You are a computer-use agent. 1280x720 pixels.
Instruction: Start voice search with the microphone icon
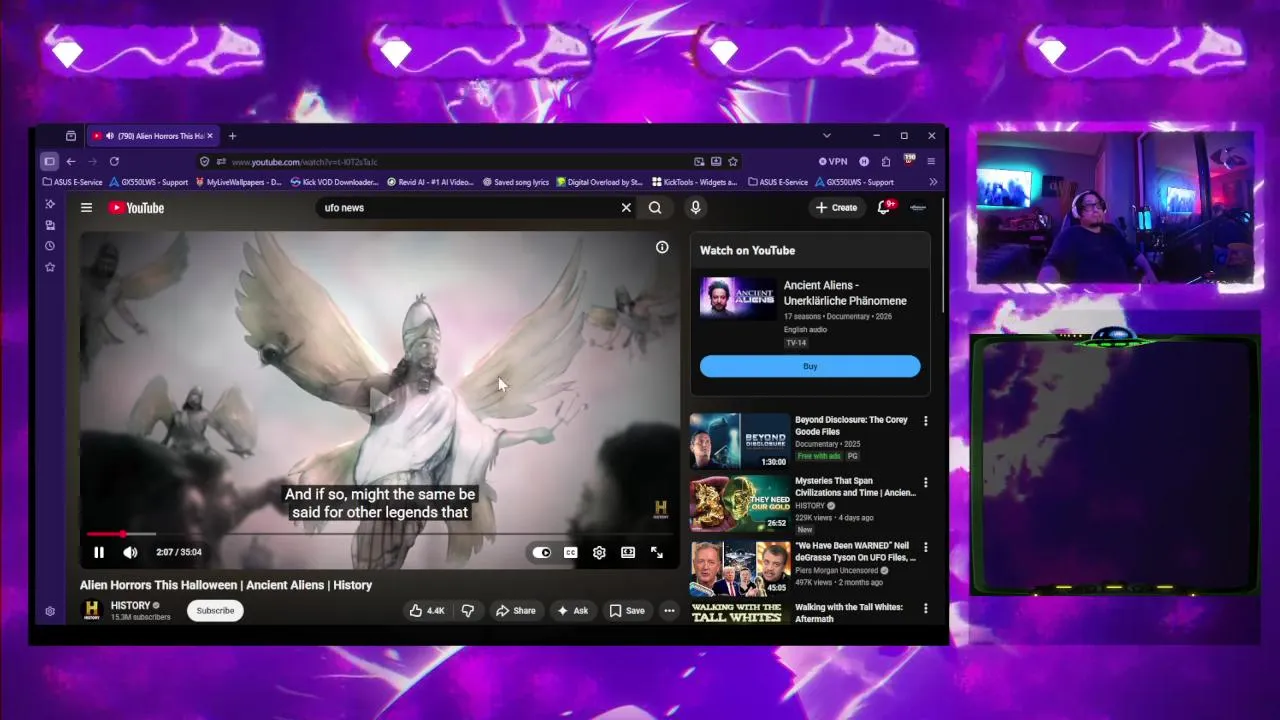point(695,208)
